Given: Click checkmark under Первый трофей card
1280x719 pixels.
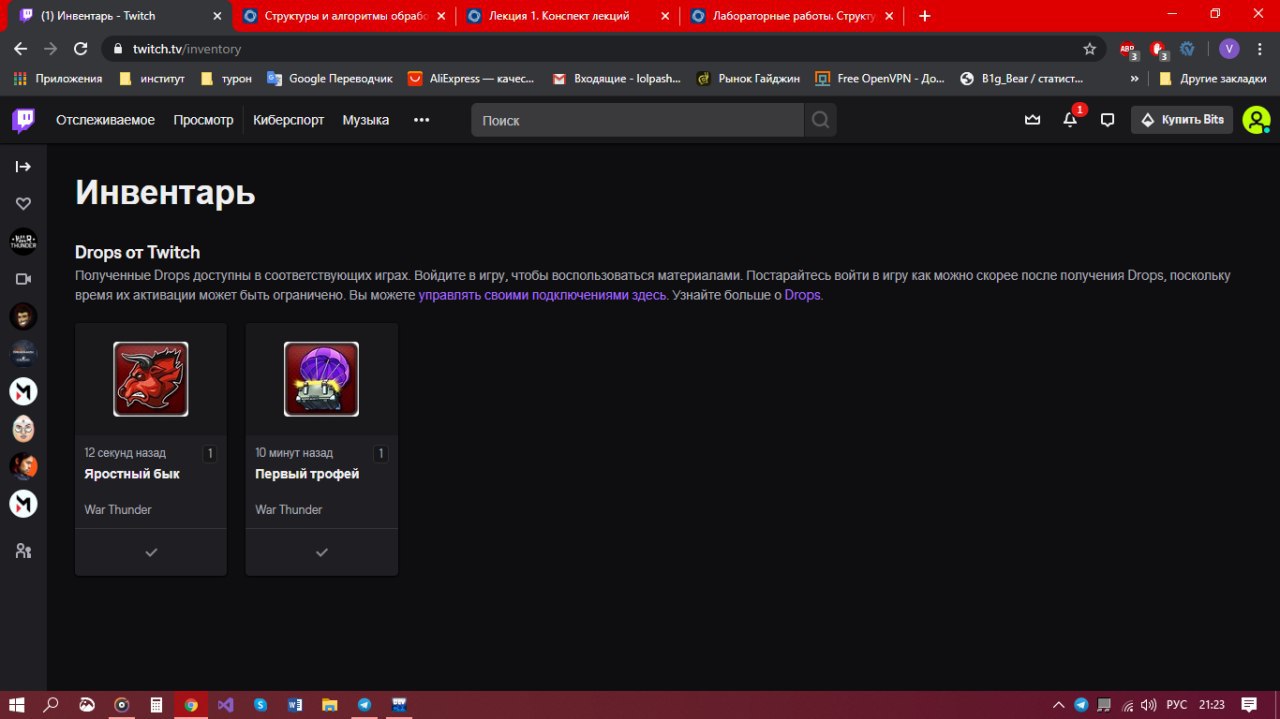Looking at the screenshot, I should point(322,552).
